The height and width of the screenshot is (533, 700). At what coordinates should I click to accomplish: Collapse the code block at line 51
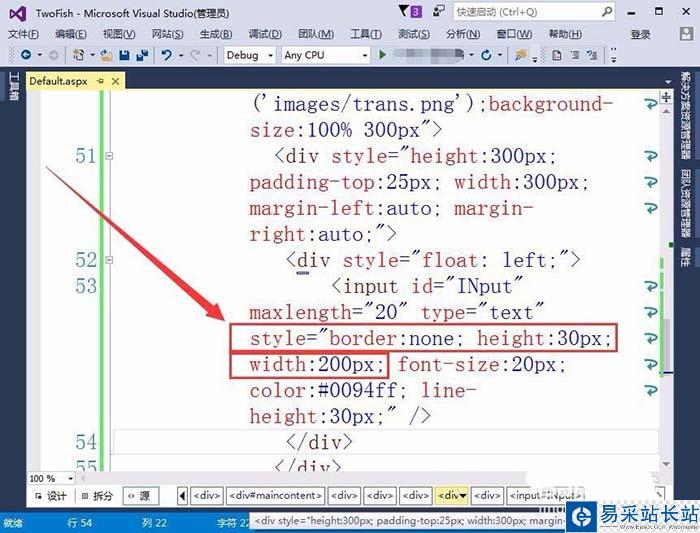click(x=109, y=156)
